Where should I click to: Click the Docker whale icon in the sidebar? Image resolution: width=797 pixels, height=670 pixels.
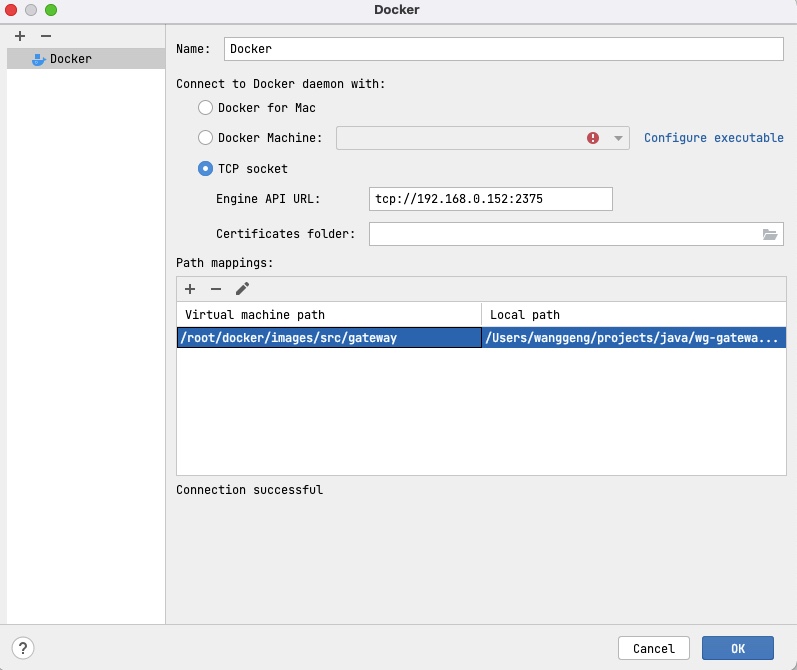pyautogui.click(x=39, y=59)
